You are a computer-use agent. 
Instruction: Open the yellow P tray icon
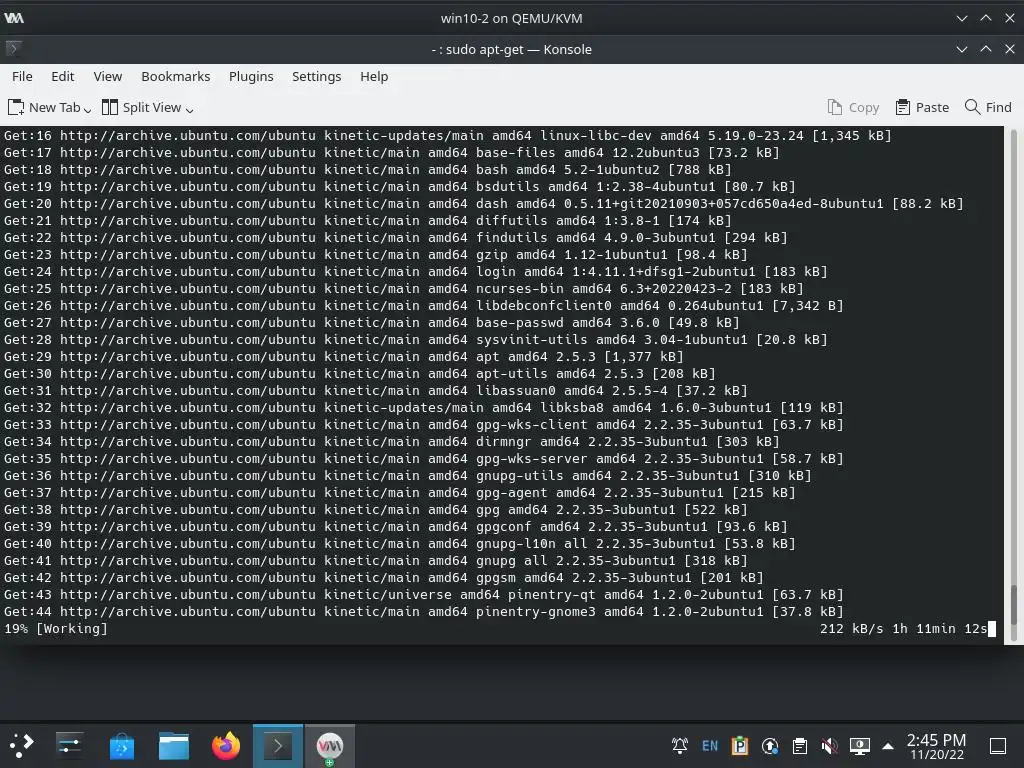point(740,745)
